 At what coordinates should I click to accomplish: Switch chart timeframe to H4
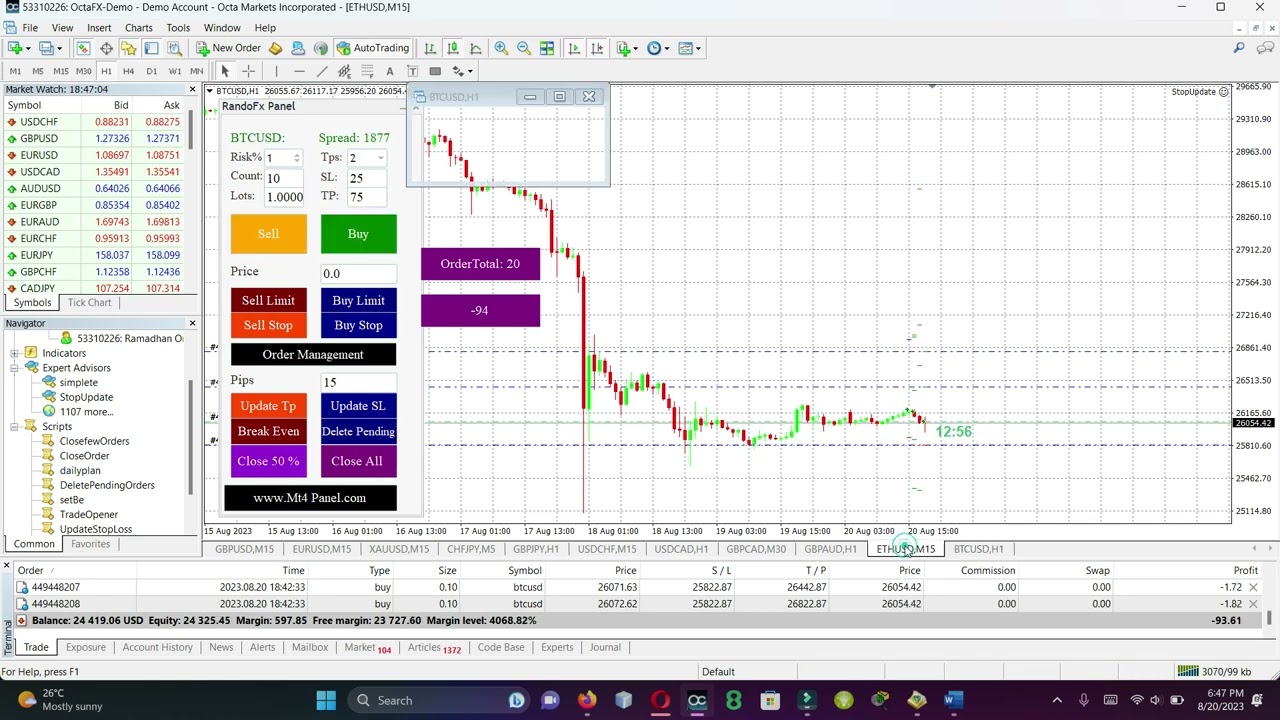pyautogui.click(x=128, y=71)
